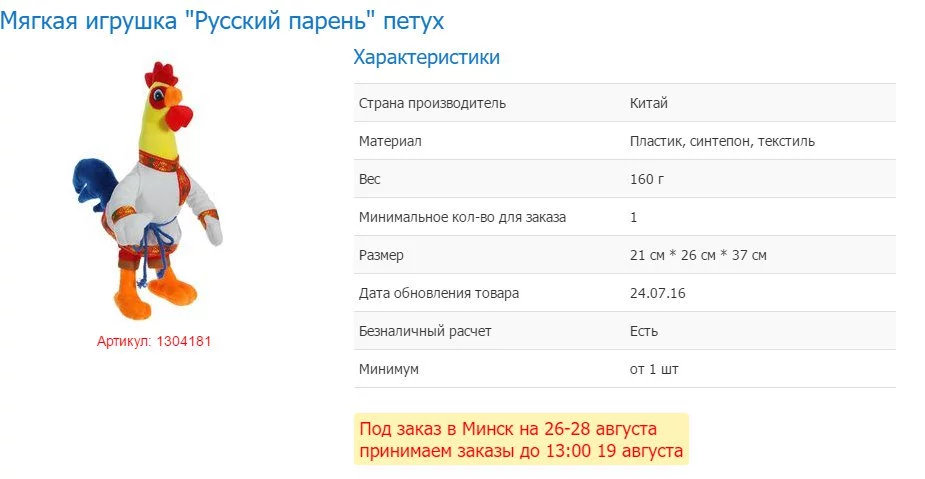Select the Минимум row label
925x479 pixels.
point(389,369)
